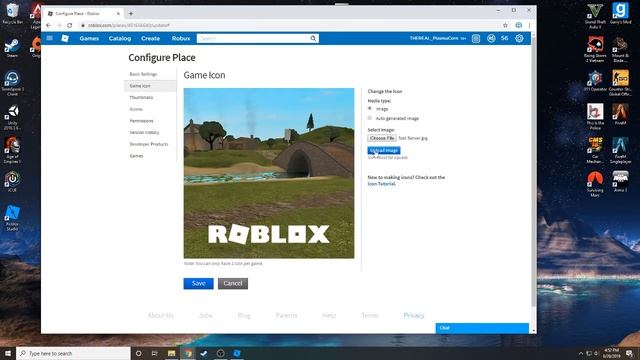Open File Explorer from the taskbar
The image size is (640, 360).
tap(171, 353)
